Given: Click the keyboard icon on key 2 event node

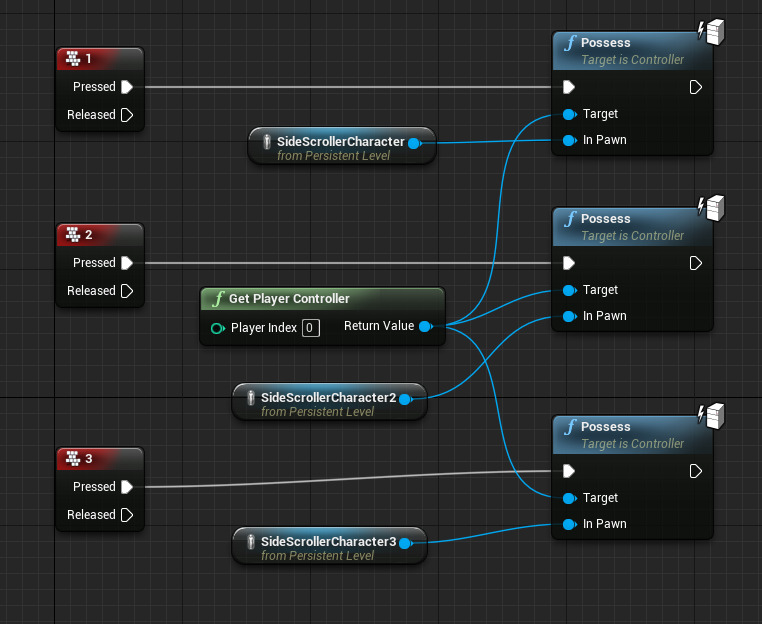Looking at the screenshot, I should click(x=73, y=234).
